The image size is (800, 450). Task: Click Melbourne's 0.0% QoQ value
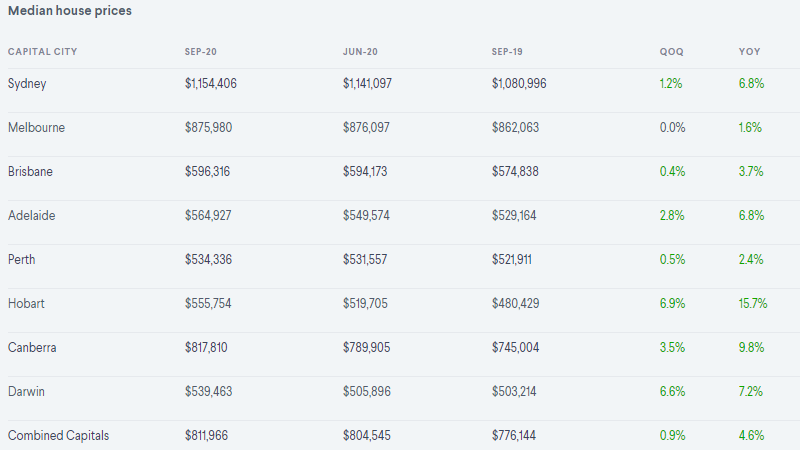pos(672,128)
